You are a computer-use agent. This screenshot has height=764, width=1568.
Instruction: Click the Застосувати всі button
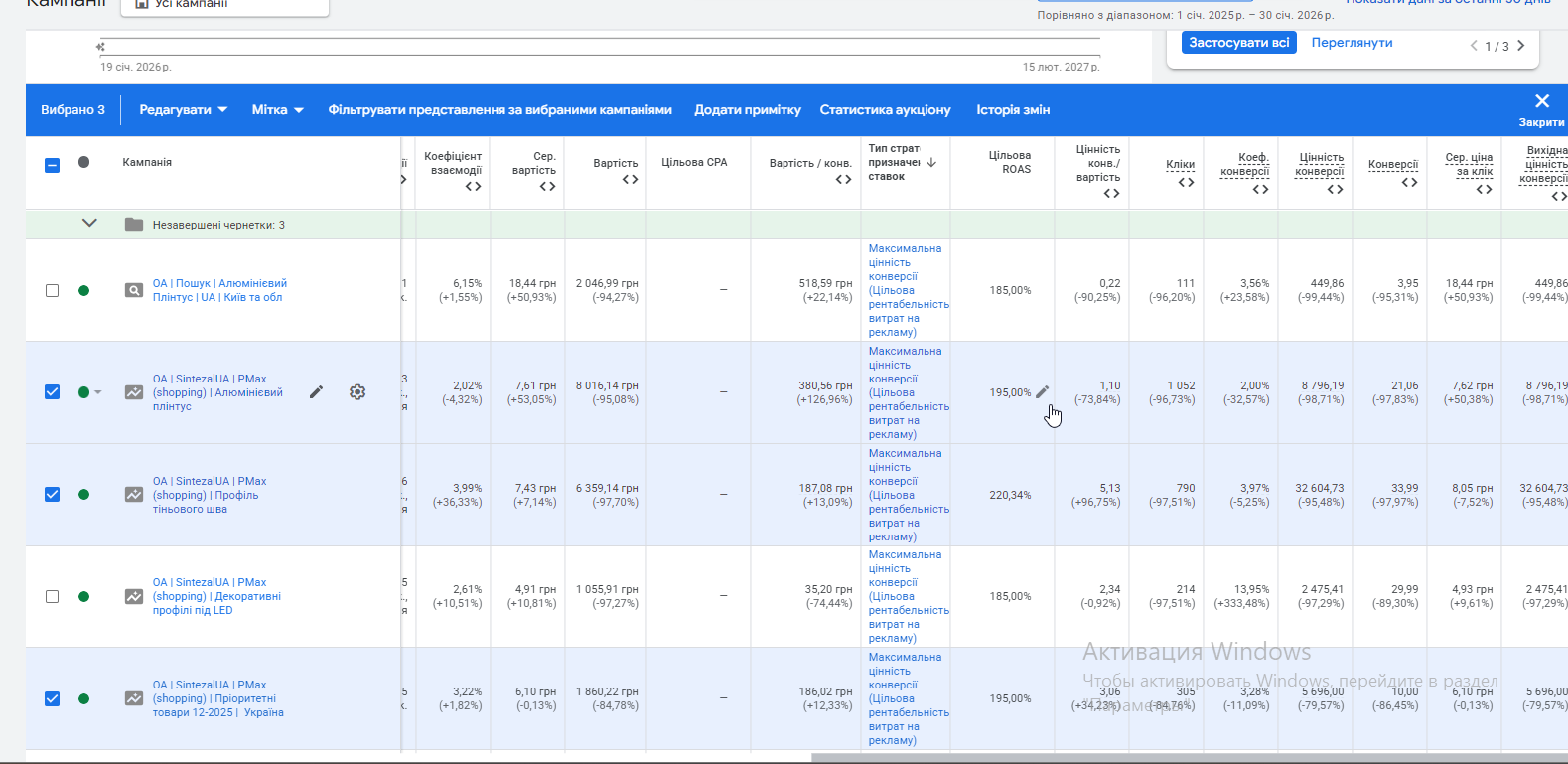point(1238,43)
